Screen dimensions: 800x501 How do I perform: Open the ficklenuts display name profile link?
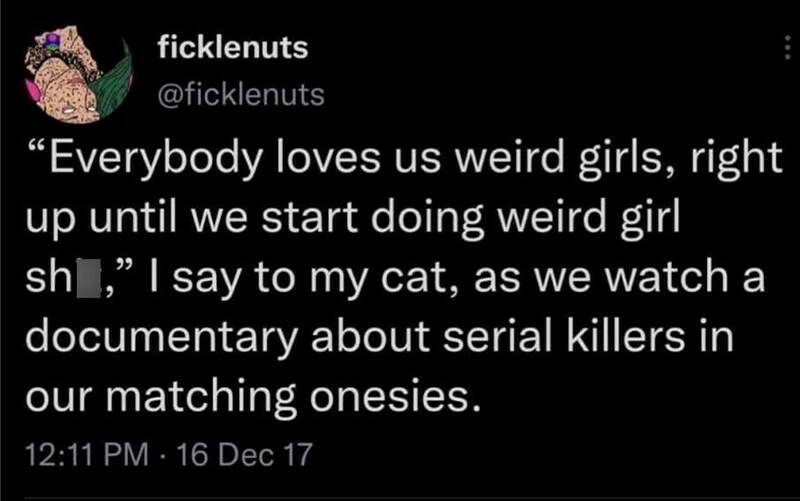(233, 47)
